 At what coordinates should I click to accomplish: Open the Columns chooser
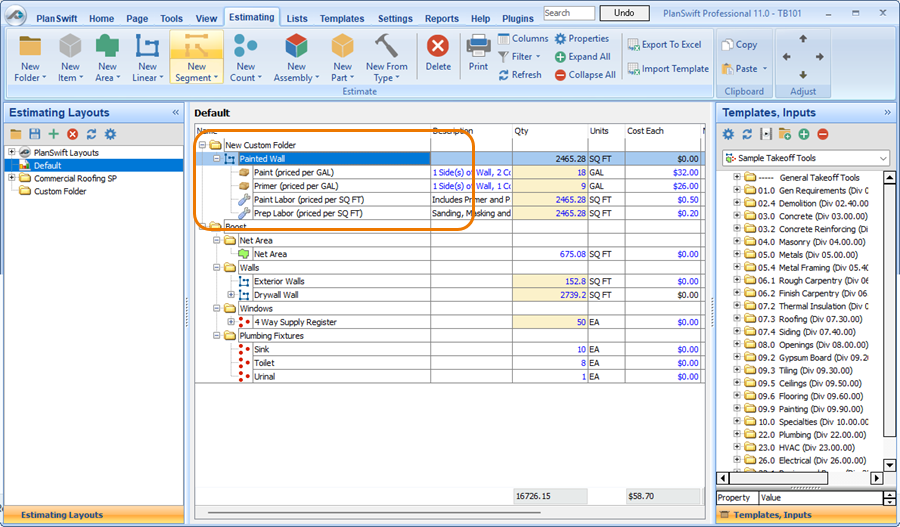(x=523, y=38)
